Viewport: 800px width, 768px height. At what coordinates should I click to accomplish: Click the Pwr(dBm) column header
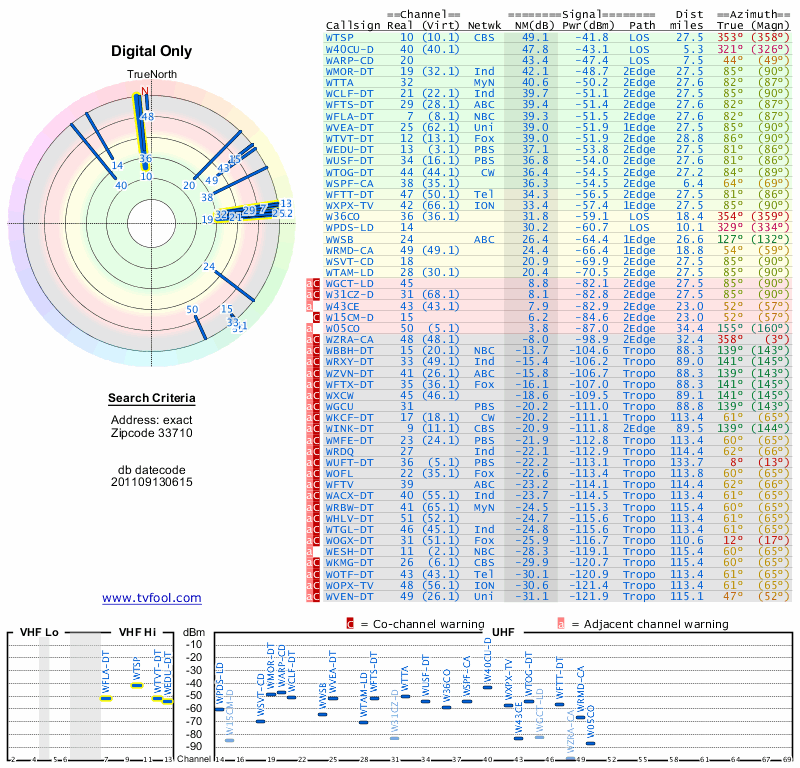pos(588,26)
